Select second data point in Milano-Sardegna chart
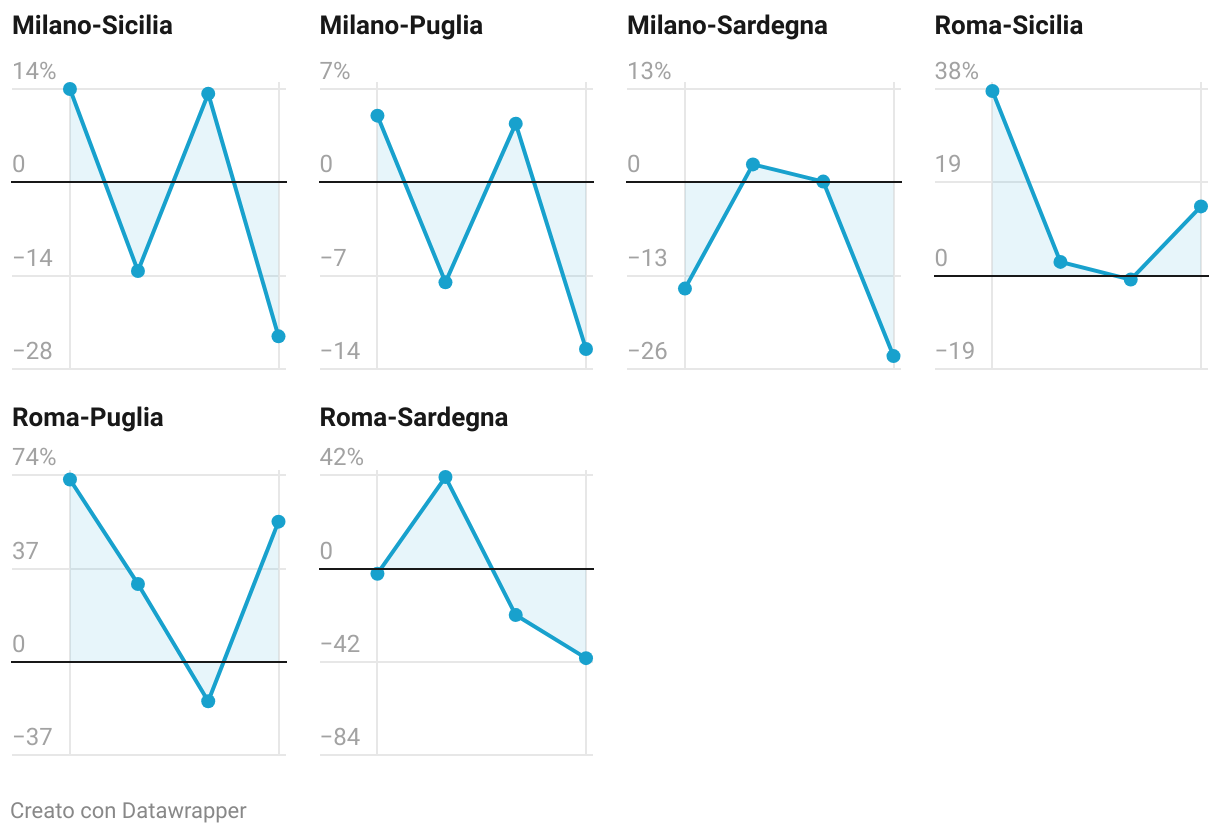This screenshot has width=1220, height=834. [753, 164]
